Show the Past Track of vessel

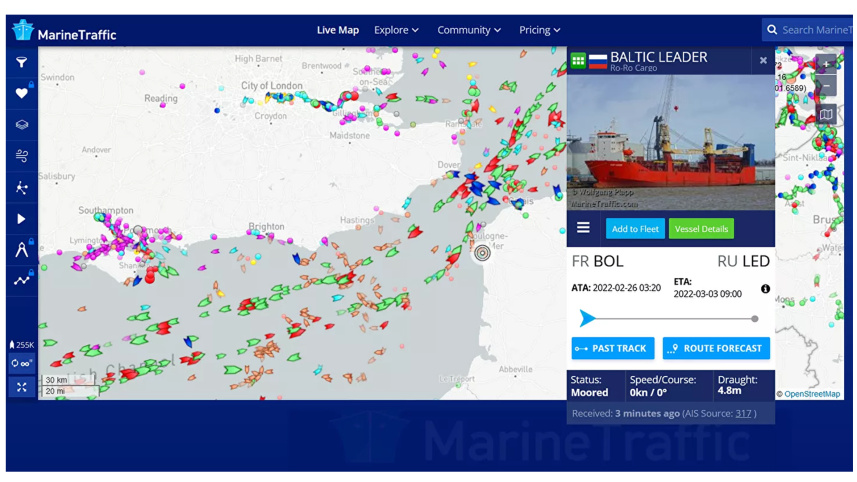(612, 348)
